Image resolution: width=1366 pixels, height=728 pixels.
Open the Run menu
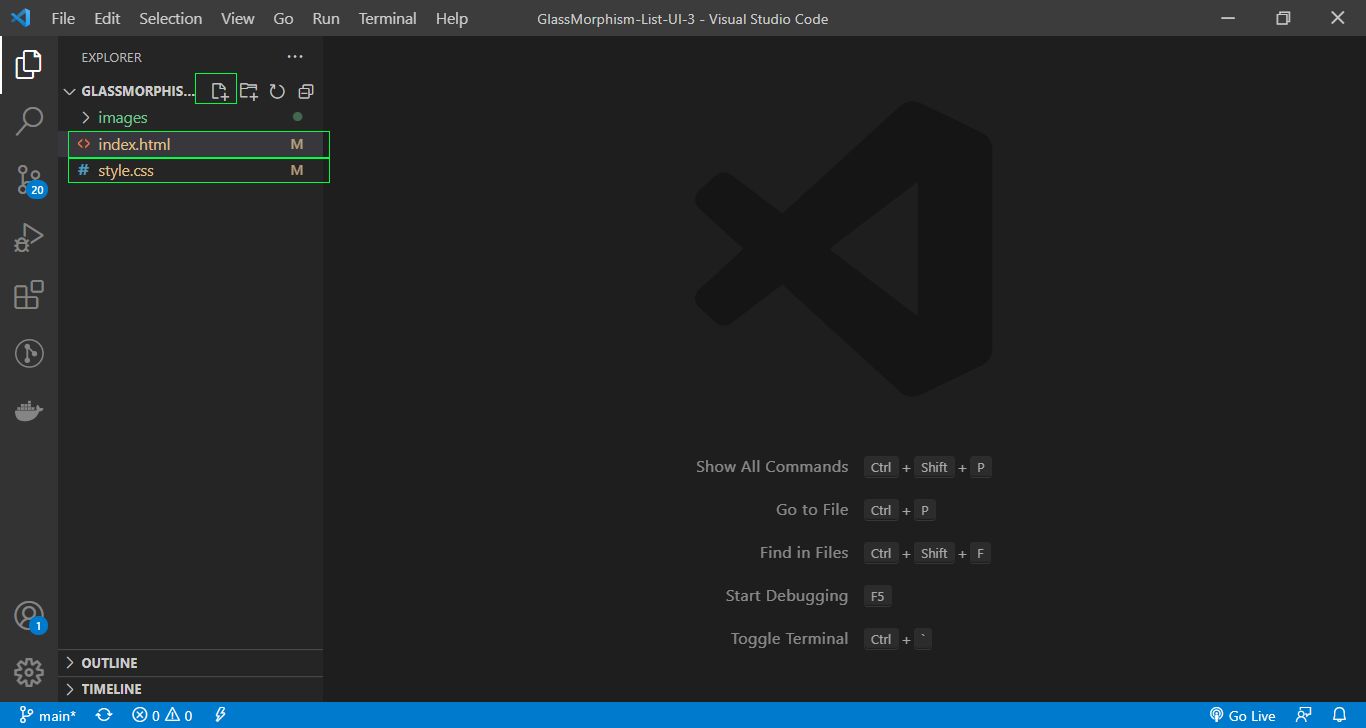(326, 18)
